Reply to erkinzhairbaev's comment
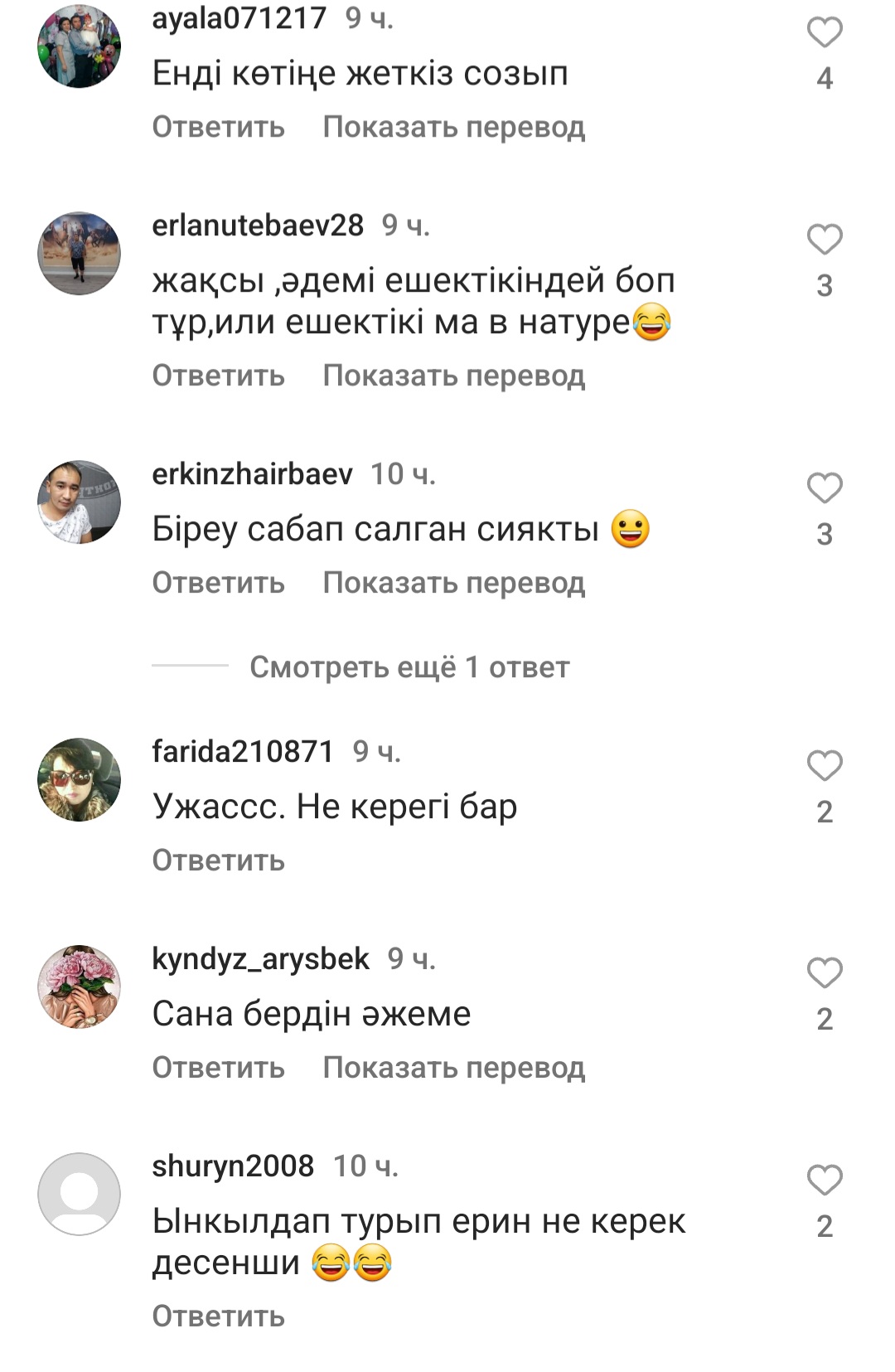Viewport: 895px width, 1372px height. [x=219, y=583]
